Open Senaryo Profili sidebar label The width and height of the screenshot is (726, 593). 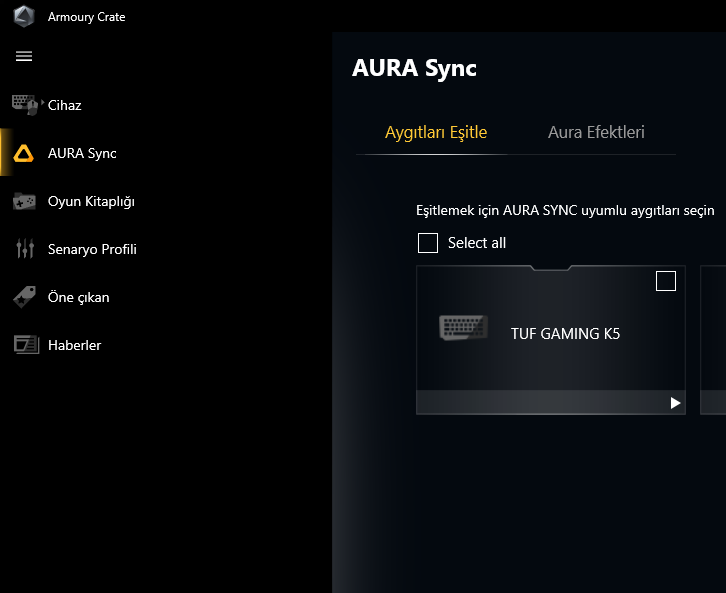92,249
